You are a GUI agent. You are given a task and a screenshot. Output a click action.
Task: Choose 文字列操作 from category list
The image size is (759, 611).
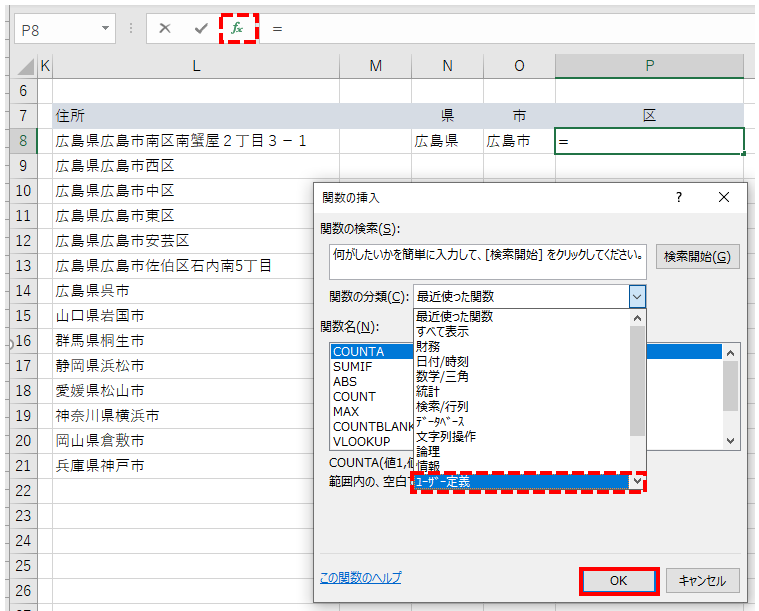(x=446, y=436)
